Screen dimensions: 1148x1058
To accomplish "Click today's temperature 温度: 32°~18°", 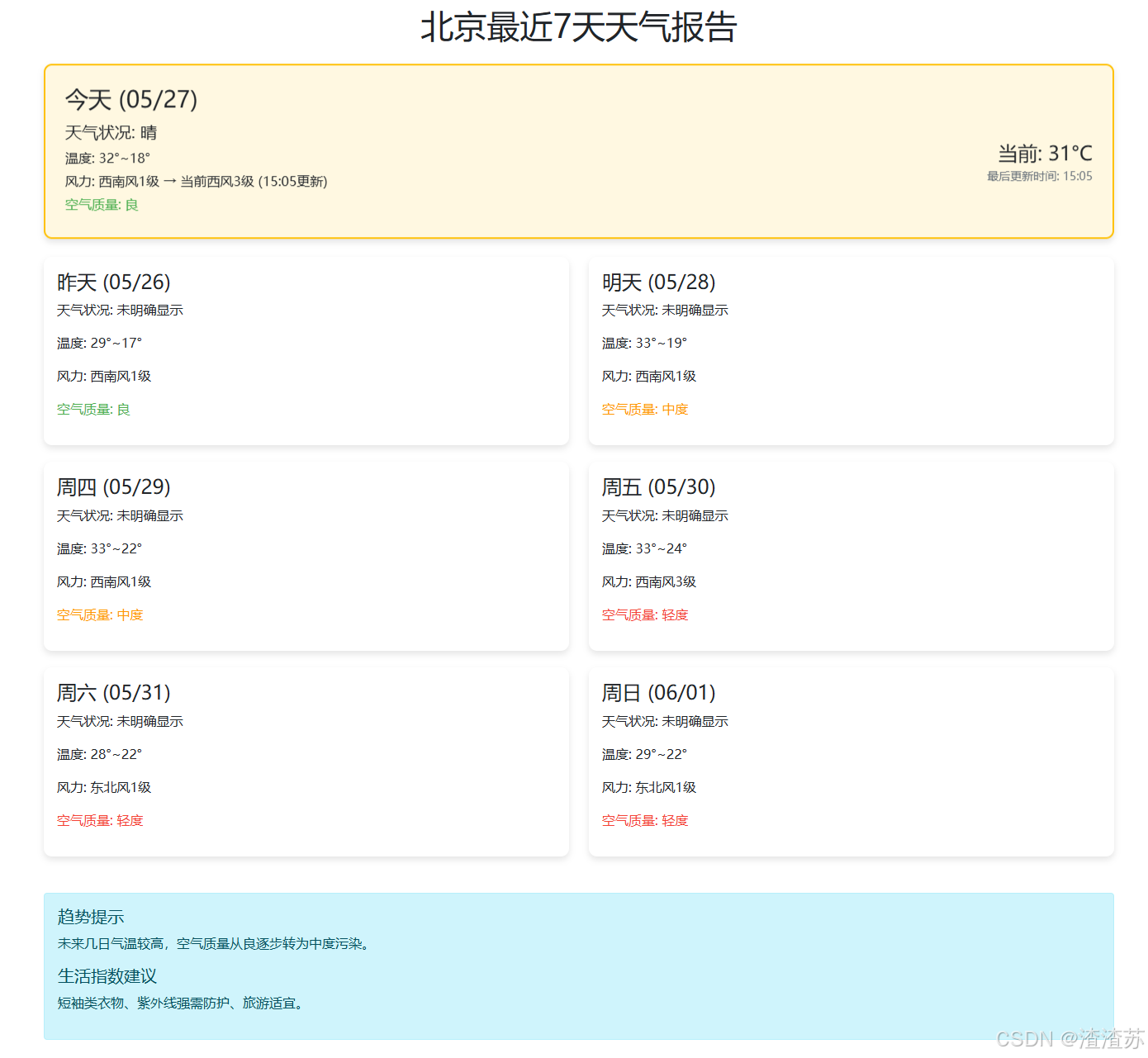I will point(107,158).
